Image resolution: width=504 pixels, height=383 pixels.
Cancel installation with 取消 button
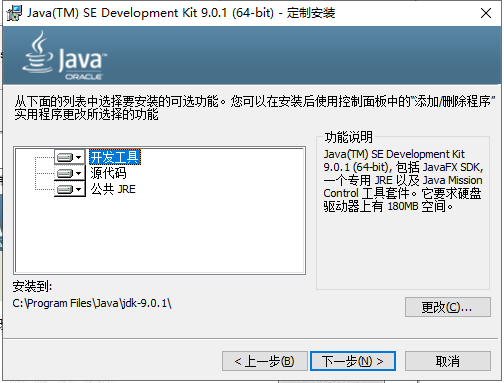448,361
